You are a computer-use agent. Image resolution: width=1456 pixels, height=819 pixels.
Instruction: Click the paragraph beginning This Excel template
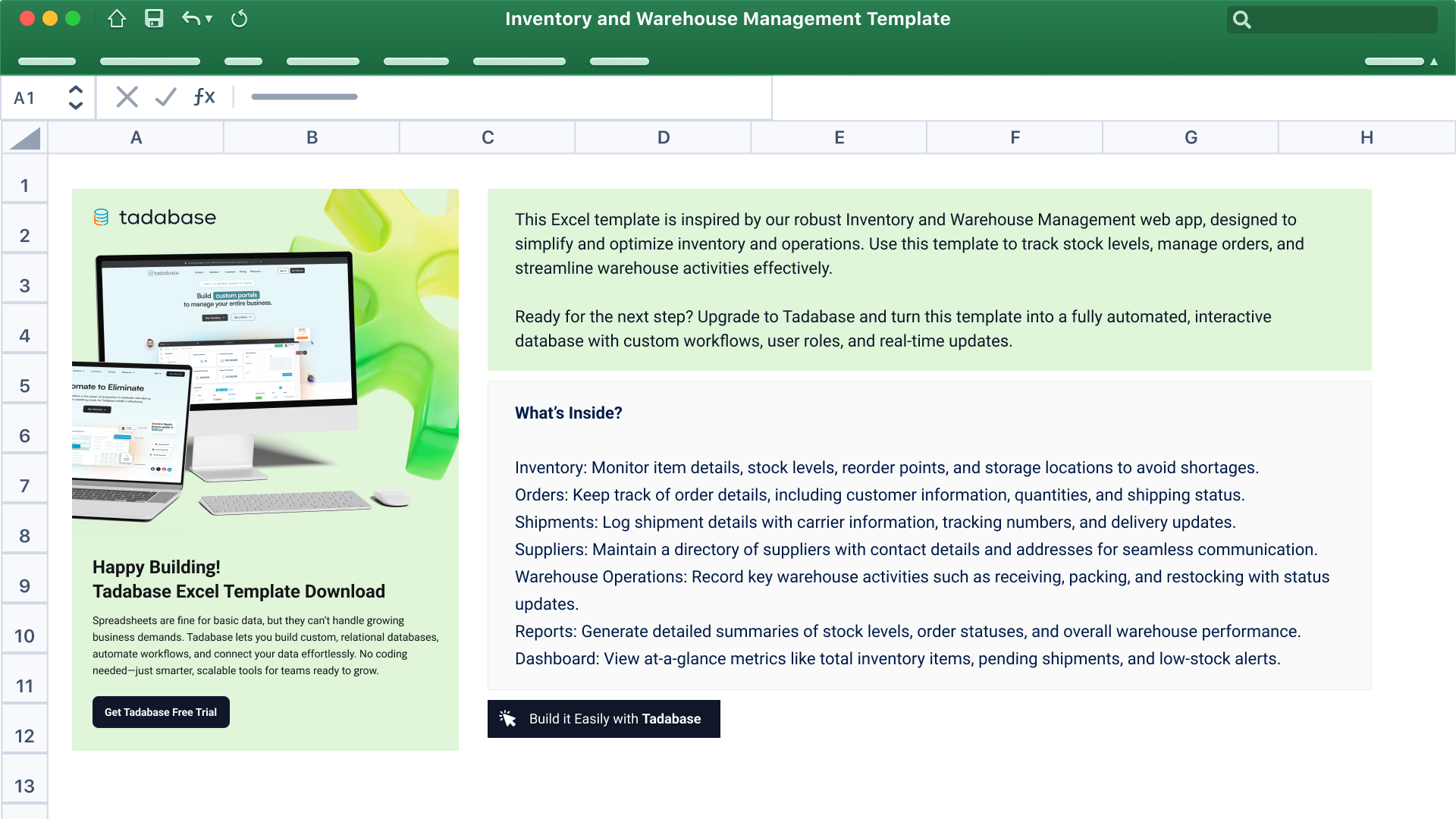[909, 244]
